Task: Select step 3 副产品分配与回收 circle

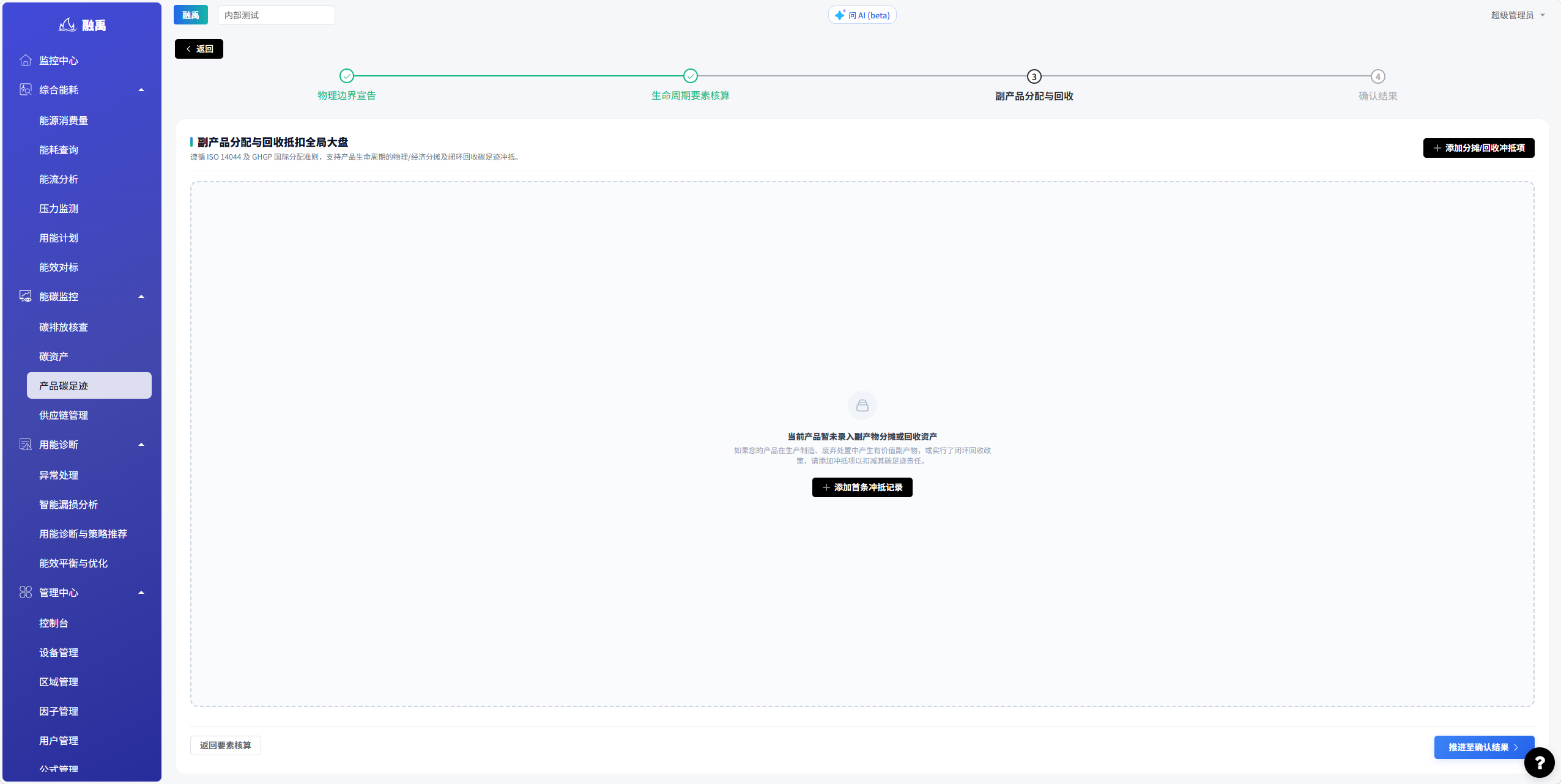Action: (1034, 76)
